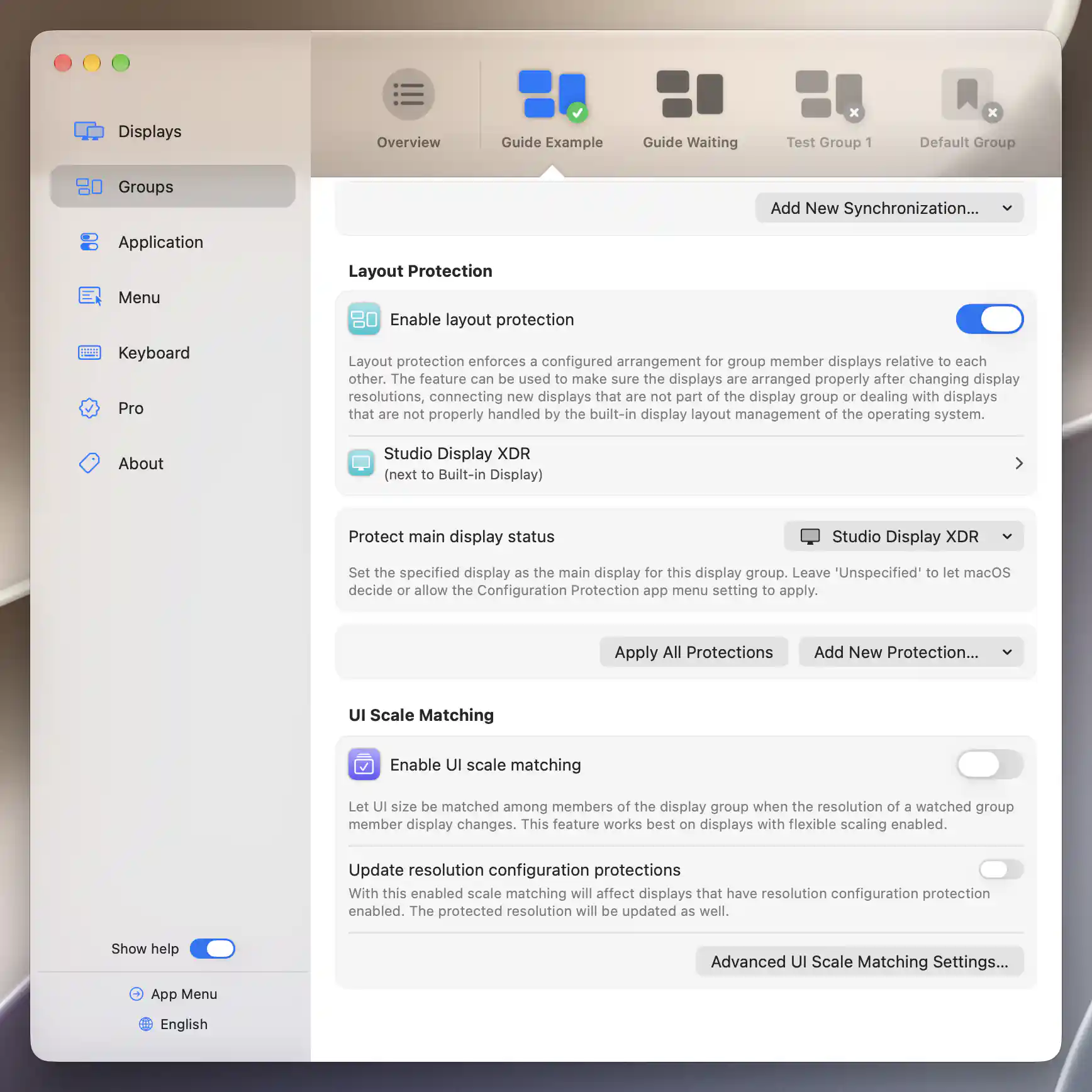Open the Add New Synchronization dropdown
1092x1092 pixels.
click(x=889, y=208)
